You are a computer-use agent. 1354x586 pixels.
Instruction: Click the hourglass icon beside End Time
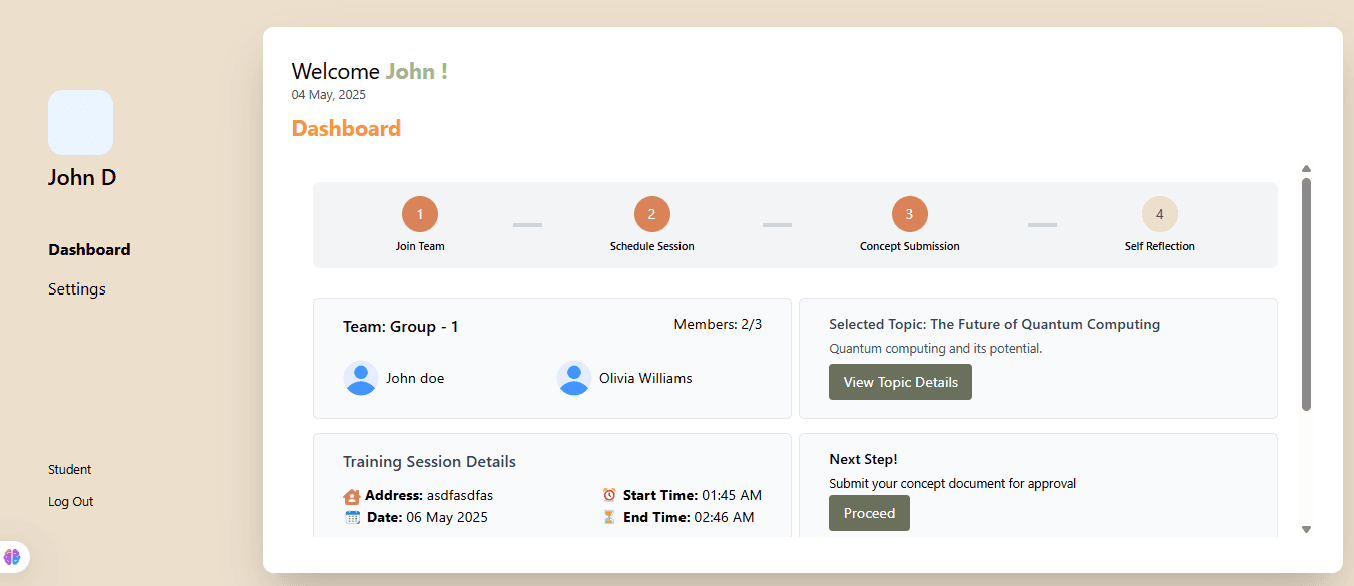(x=609, y=517)
